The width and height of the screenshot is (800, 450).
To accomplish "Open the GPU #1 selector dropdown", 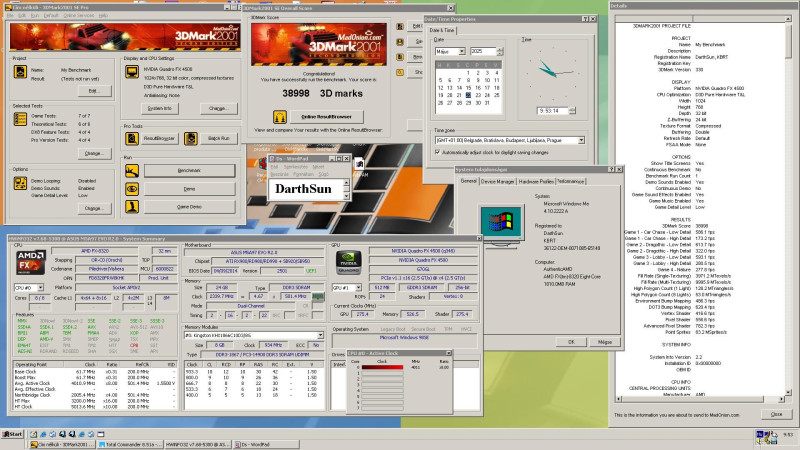I will [x=359, y=288].
